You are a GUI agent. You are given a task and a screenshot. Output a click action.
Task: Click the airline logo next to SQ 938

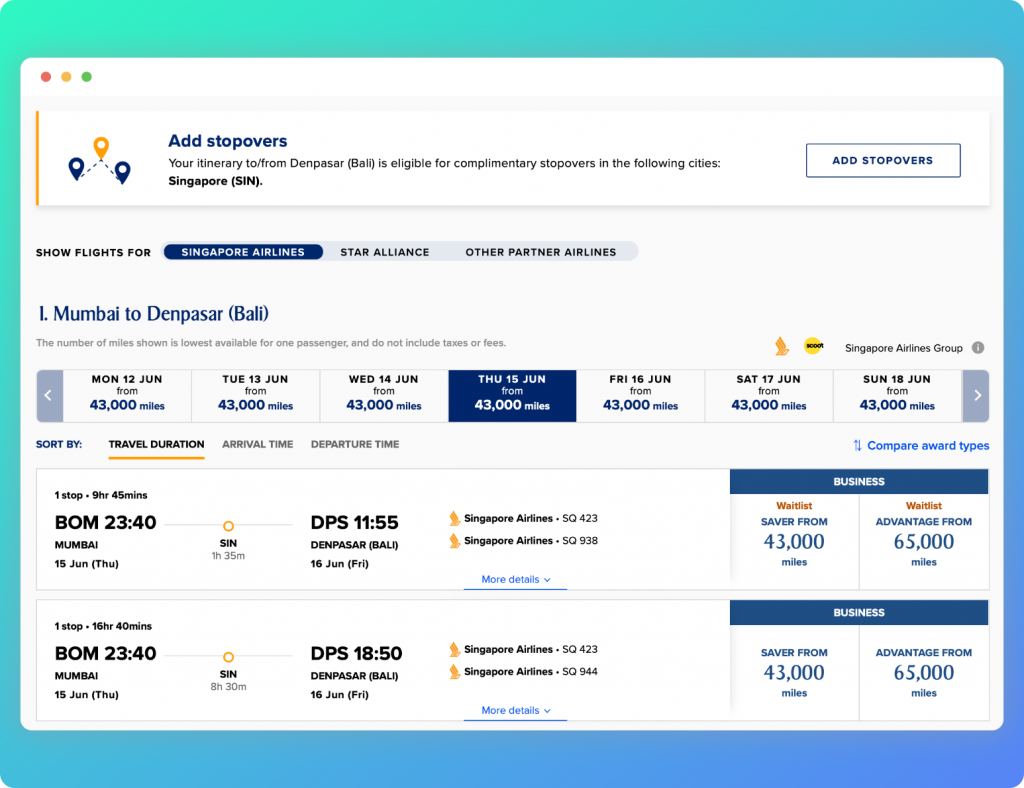click(x=455, y=541)
